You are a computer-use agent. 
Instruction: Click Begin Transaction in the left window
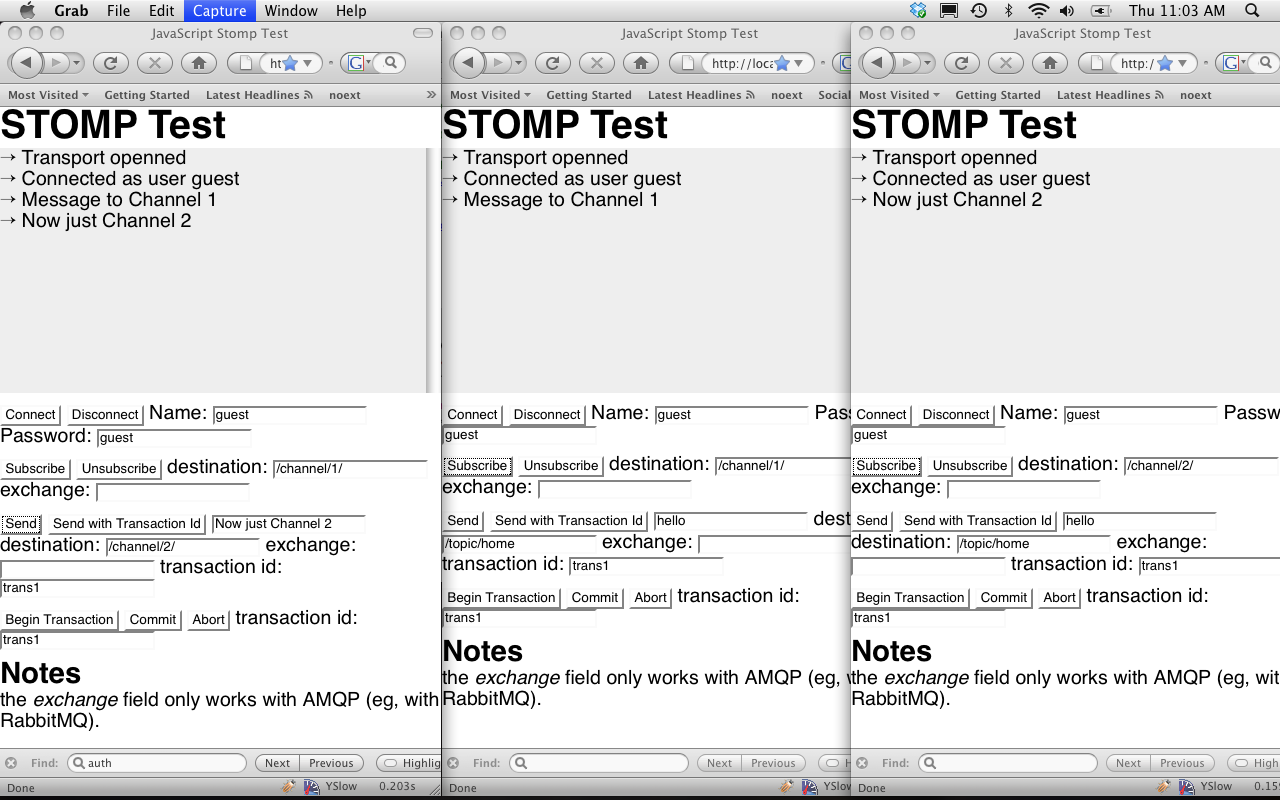59,619
